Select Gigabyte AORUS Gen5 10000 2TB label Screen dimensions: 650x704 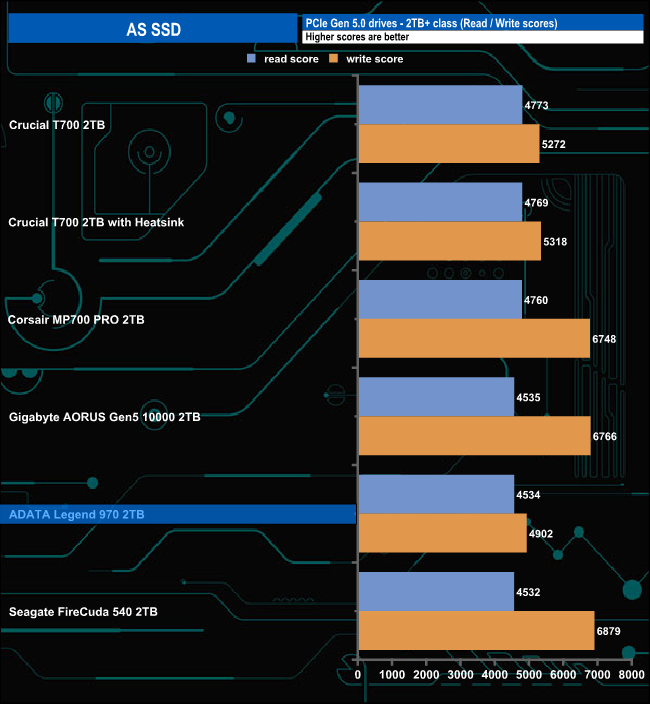pos(105,417)
